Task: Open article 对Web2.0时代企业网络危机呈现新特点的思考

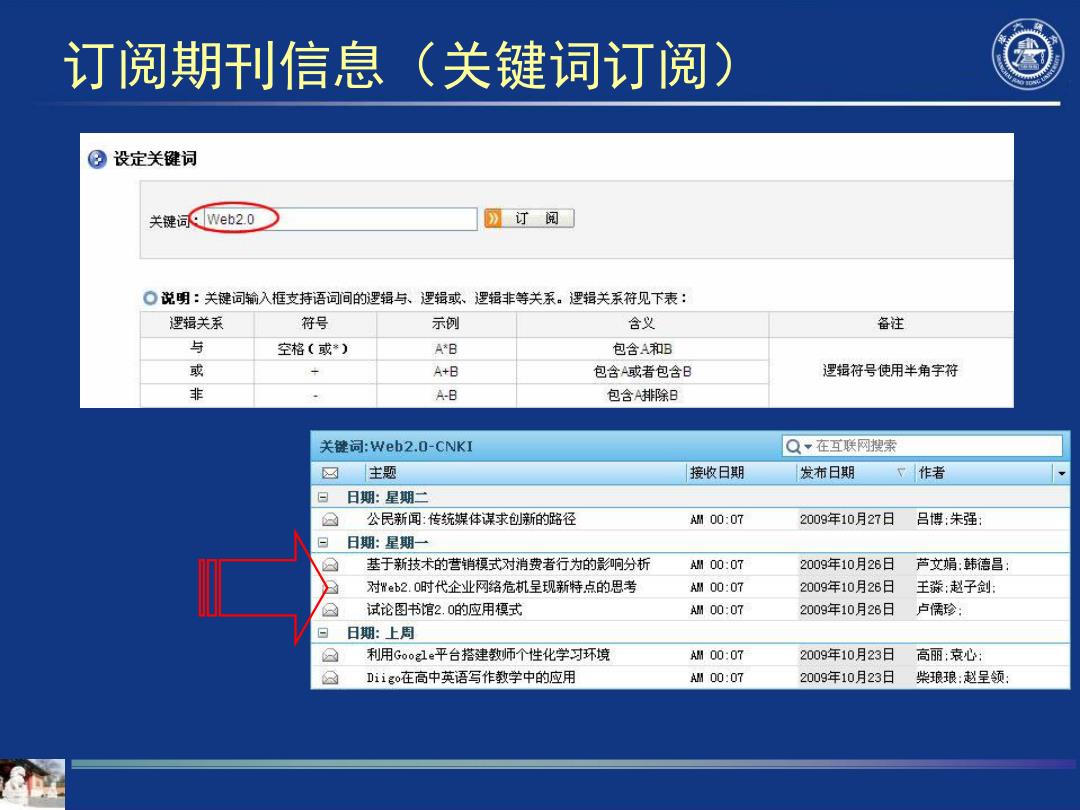Action: (501, 587)
